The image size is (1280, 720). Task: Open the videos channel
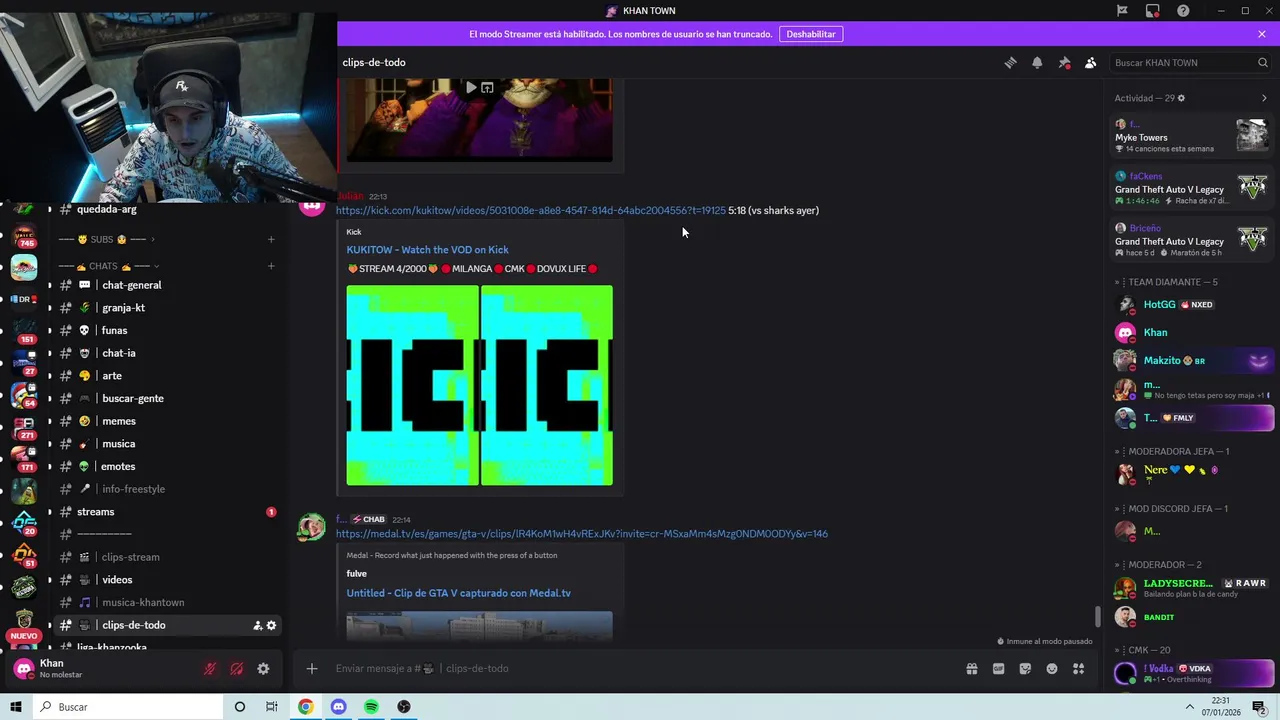coord(168,580)
